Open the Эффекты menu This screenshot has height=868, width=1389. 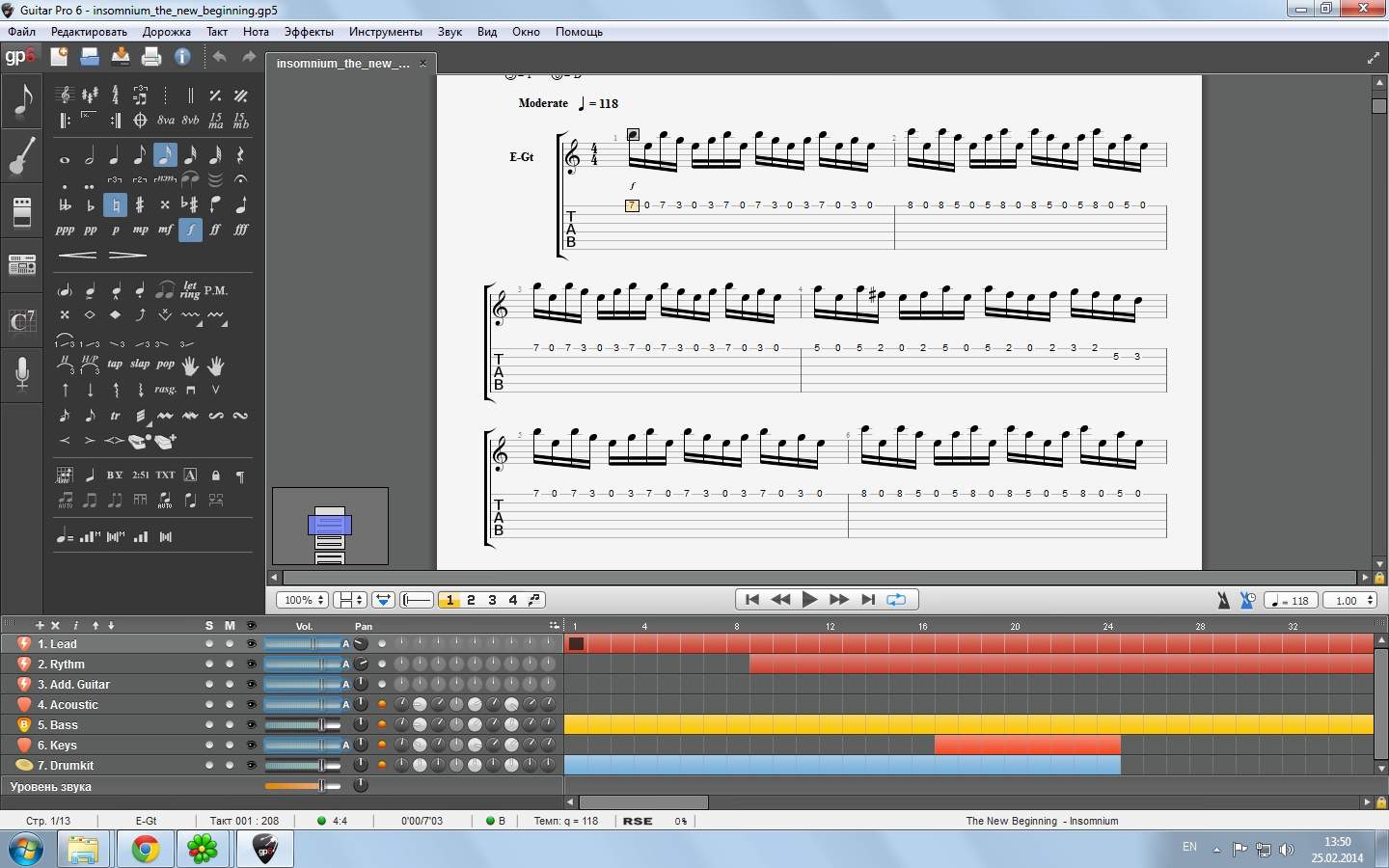(x=309, y=32)
